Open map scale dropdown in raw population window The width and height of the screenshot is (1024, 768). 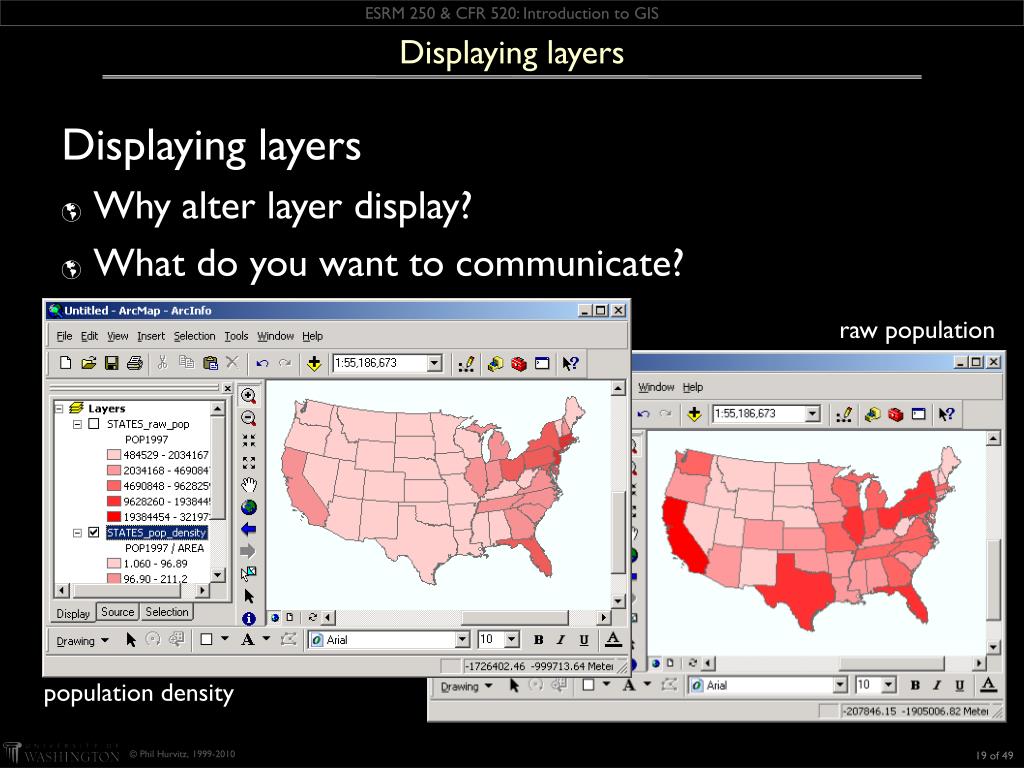click(812, 414)
